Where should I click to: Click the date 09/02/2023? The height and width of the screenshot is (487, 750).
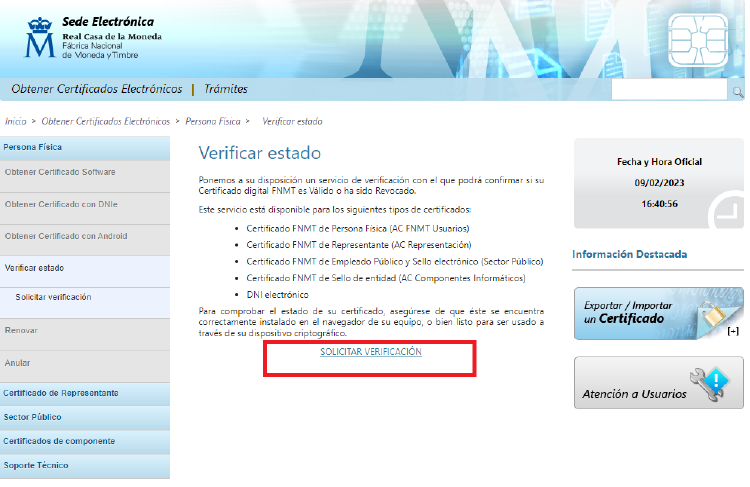(659, 183)
